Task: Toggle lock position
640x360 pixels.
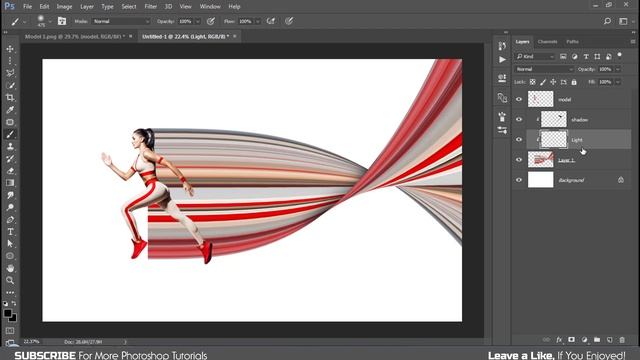Action: click(x=553, y=82)
